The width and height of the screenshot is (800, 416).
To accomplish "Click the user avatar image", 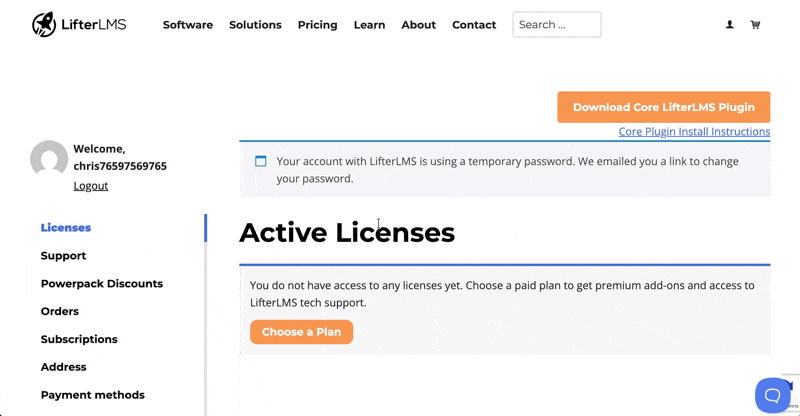I will coord(49,160).
